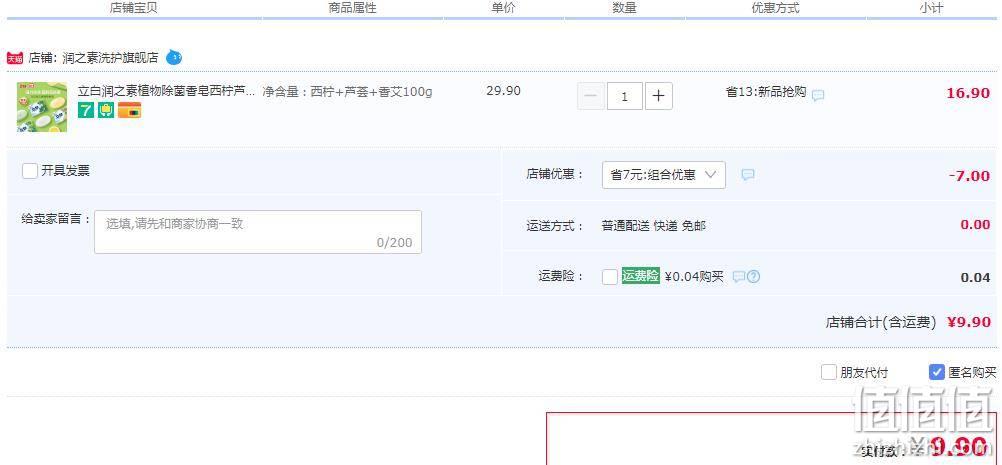Click the Tmall store logo icon
The height and width of the screenshot is (465, 1002).
pos(15,58)
